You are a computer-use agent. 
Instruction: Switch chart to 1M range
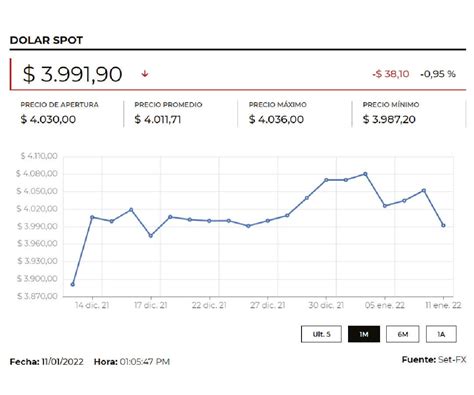pyautogui.click(x=364, y=334)
